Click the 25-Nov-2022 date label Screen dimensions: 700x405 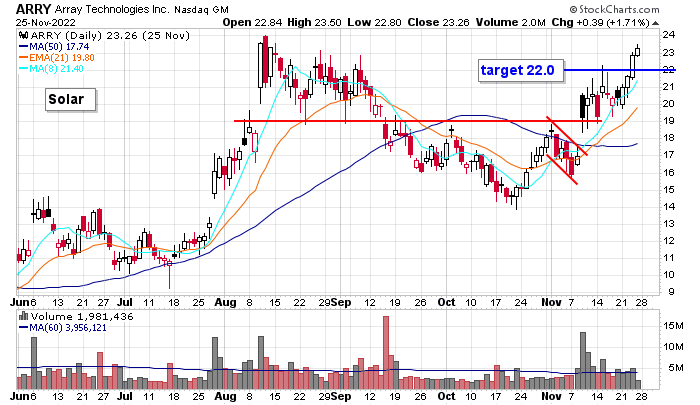[46, 22]
